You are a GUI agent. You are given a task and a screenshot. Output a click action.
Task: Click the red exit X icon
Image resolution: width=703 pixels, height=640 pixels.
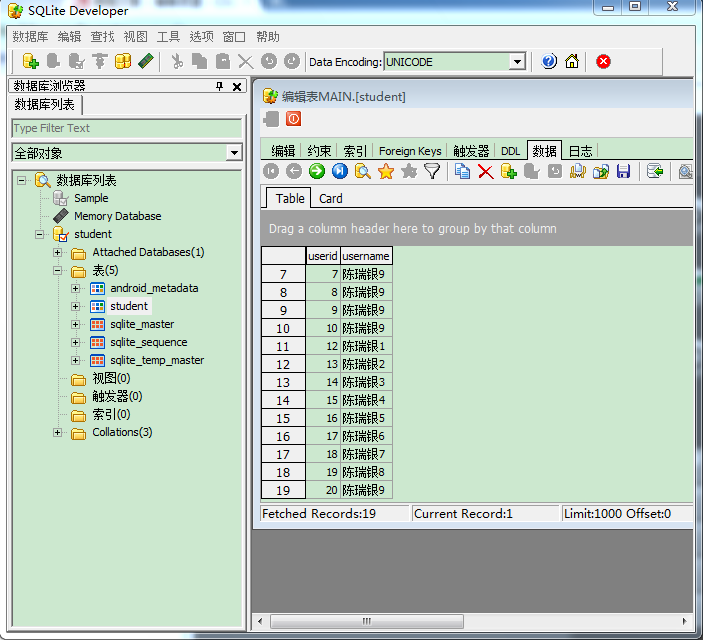603,61
